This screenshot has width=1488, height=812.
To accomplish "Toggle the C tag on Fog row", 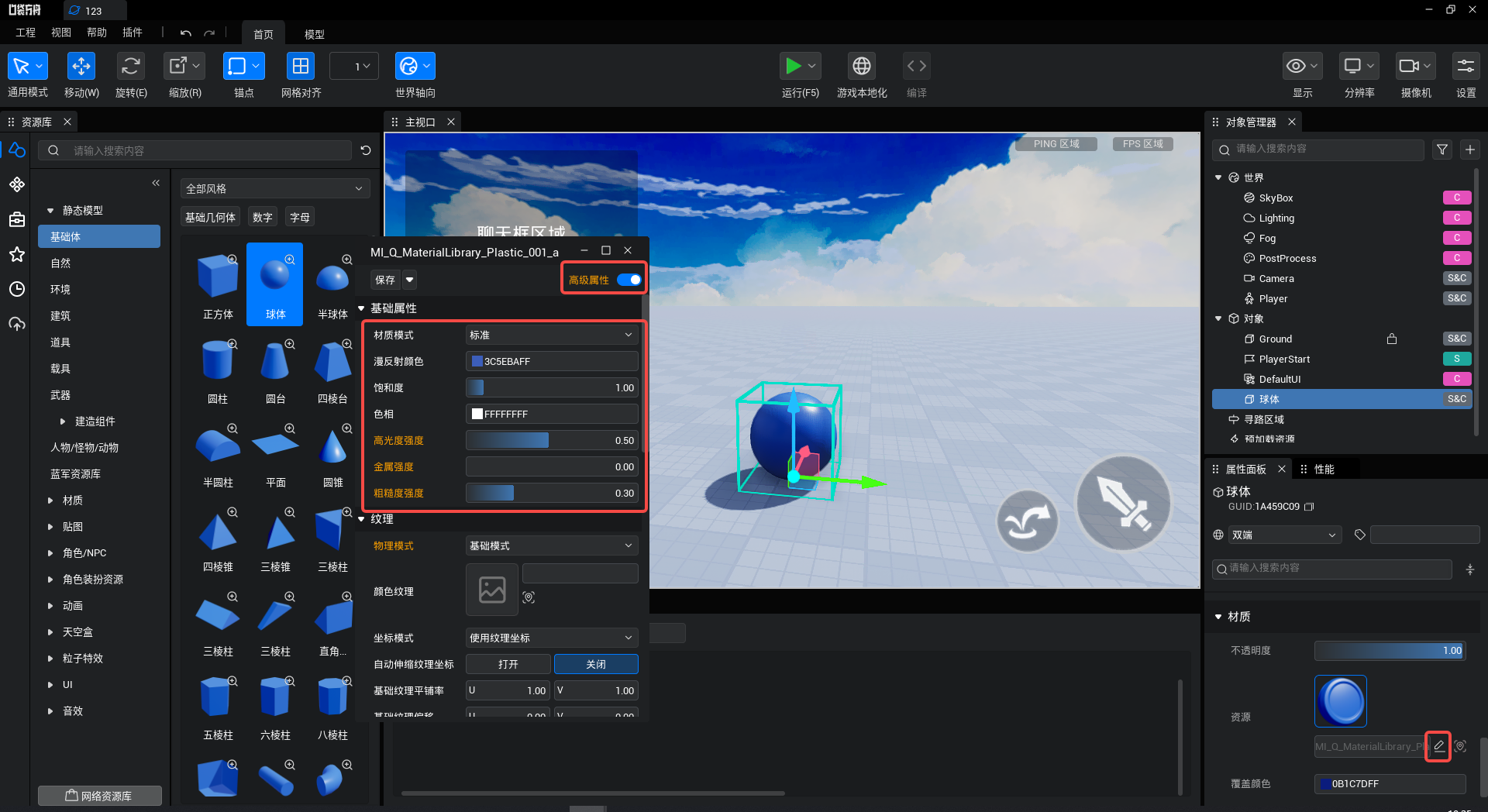I will (x=1457, y=238).
